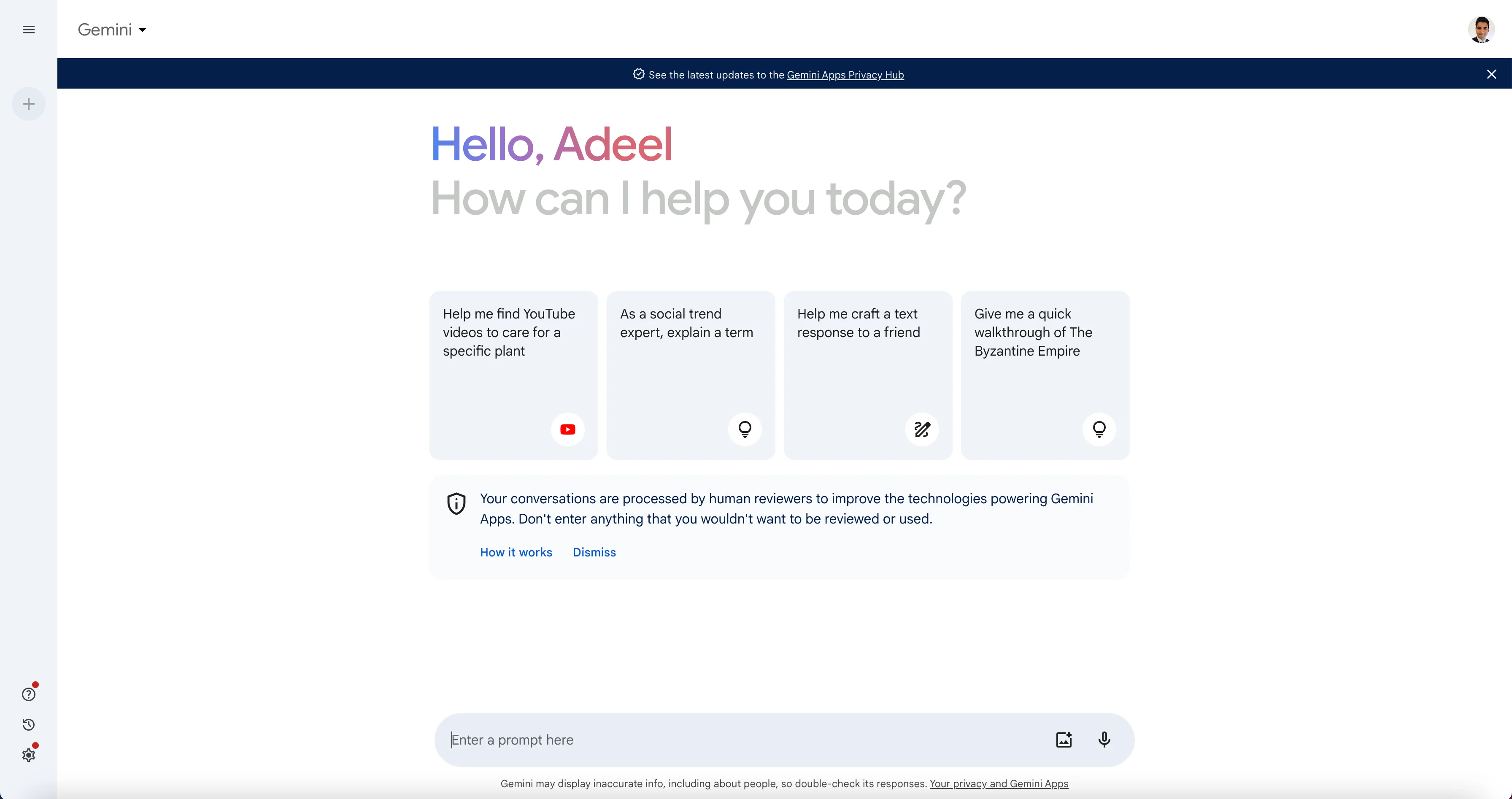Image resolution: width=1512 pixels, height=799 pixels.
Task: Click the How it works link
Action: point(516,552)
